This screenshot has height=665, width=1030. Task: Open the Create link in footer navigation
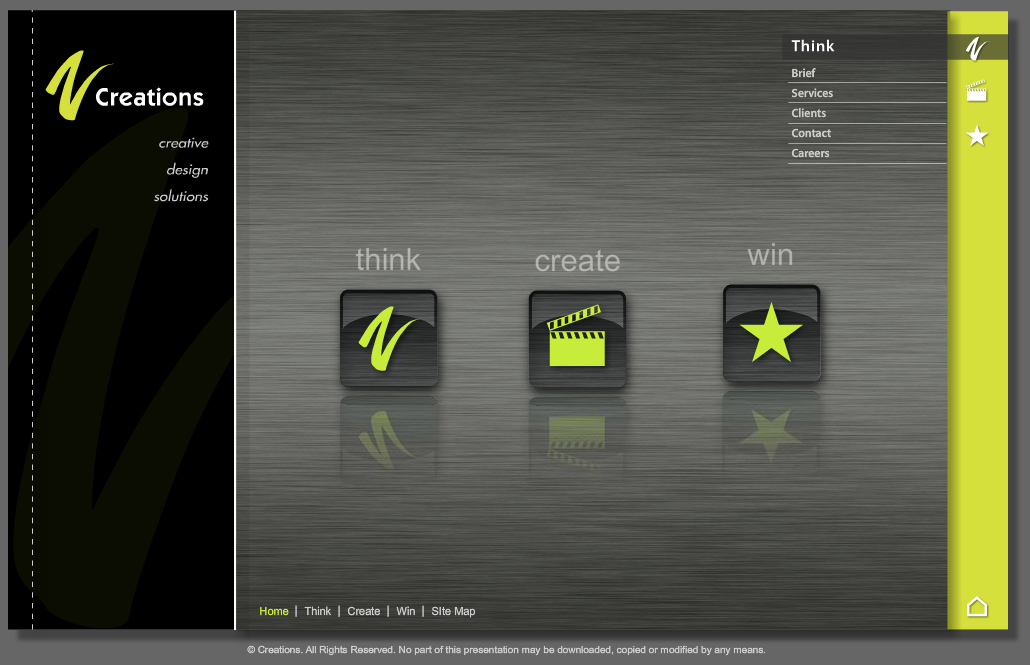(363, 611)
